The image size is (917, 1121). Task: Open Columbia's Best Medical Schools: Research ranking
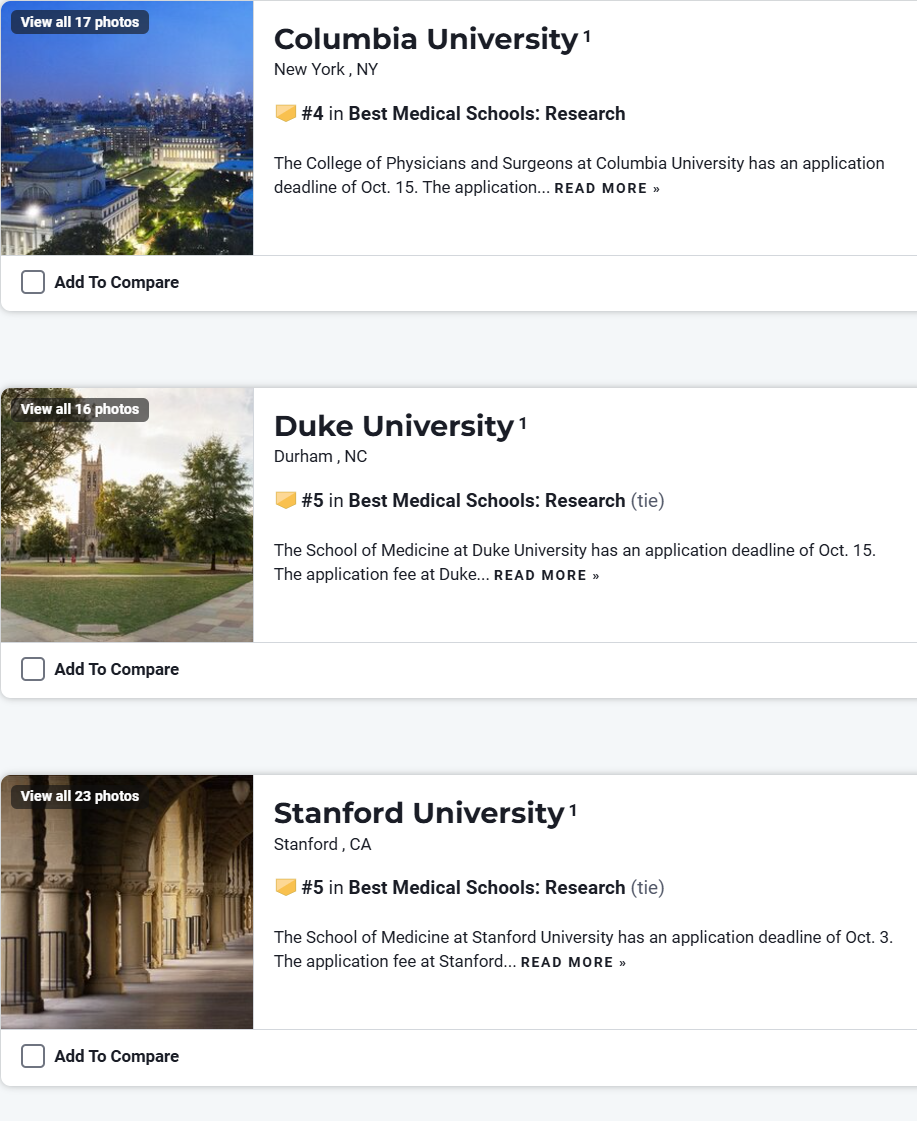pyautogui.click(x=486, y=114)
